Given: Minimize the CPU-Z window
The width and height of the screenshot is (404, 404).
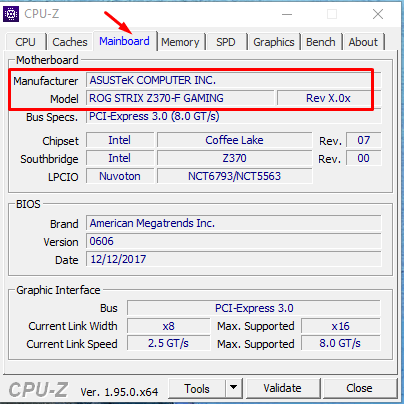Looking at the screenshot, I should click(x=287, y=14).
